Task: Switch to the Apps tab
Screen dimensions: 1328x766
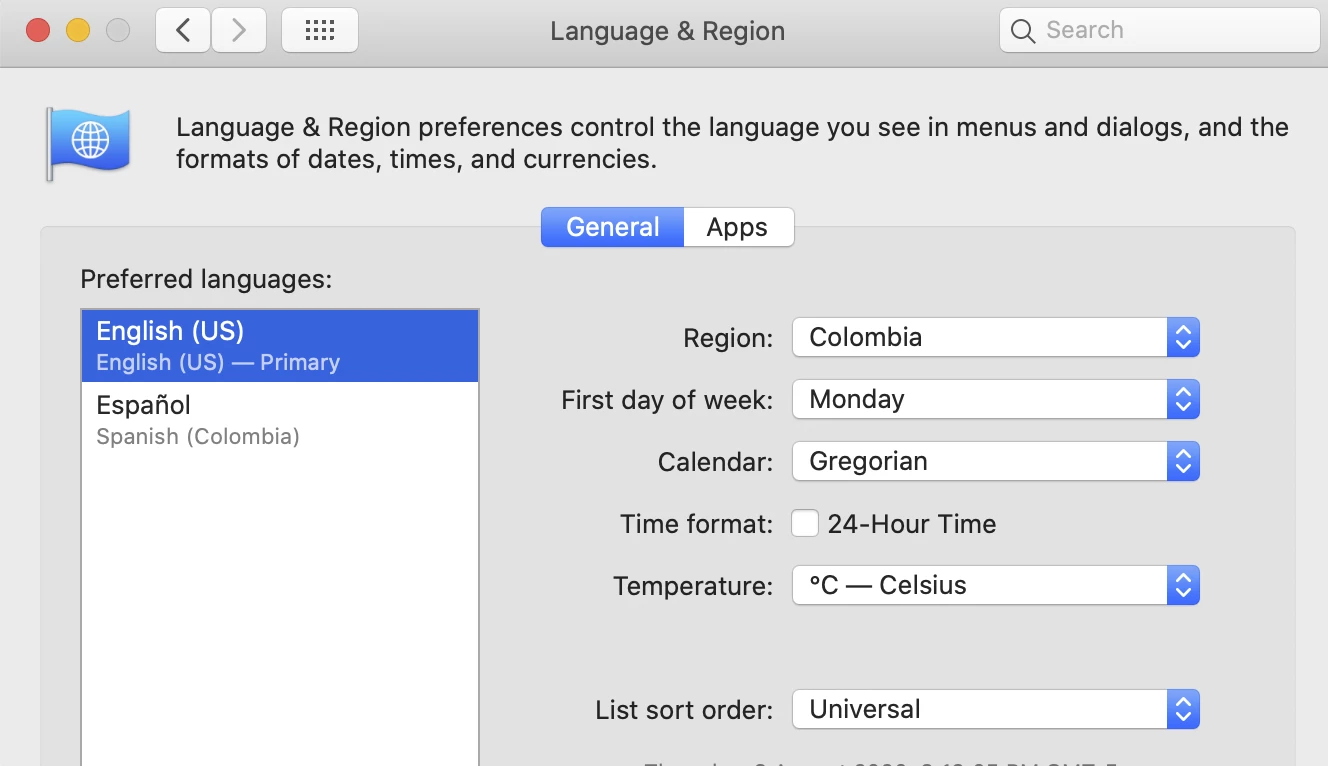Action: click(x=737, y=227)
